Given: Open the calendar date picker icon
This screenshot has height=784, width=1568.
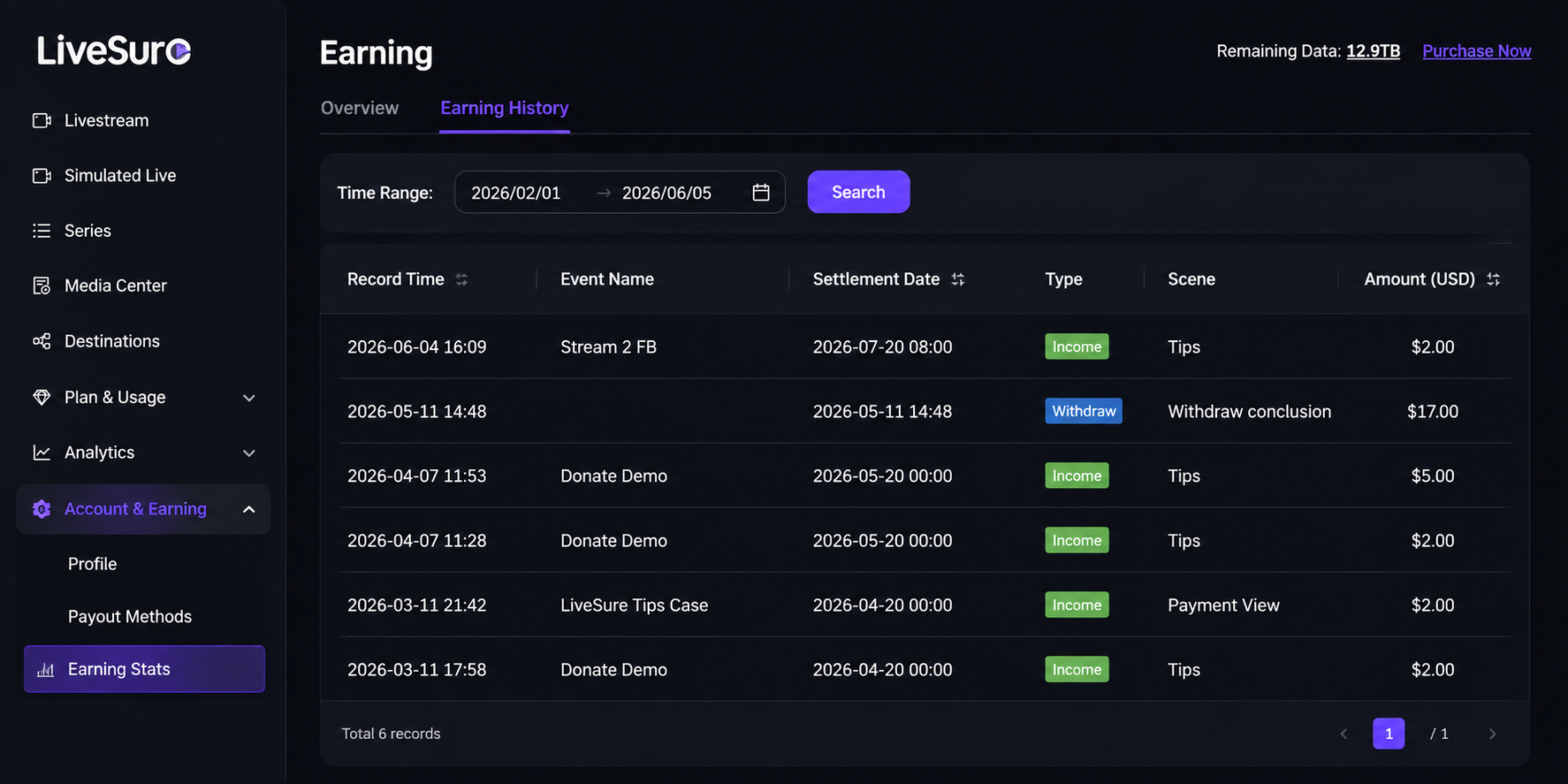Looking at the screenshot, I should point(761,193).
